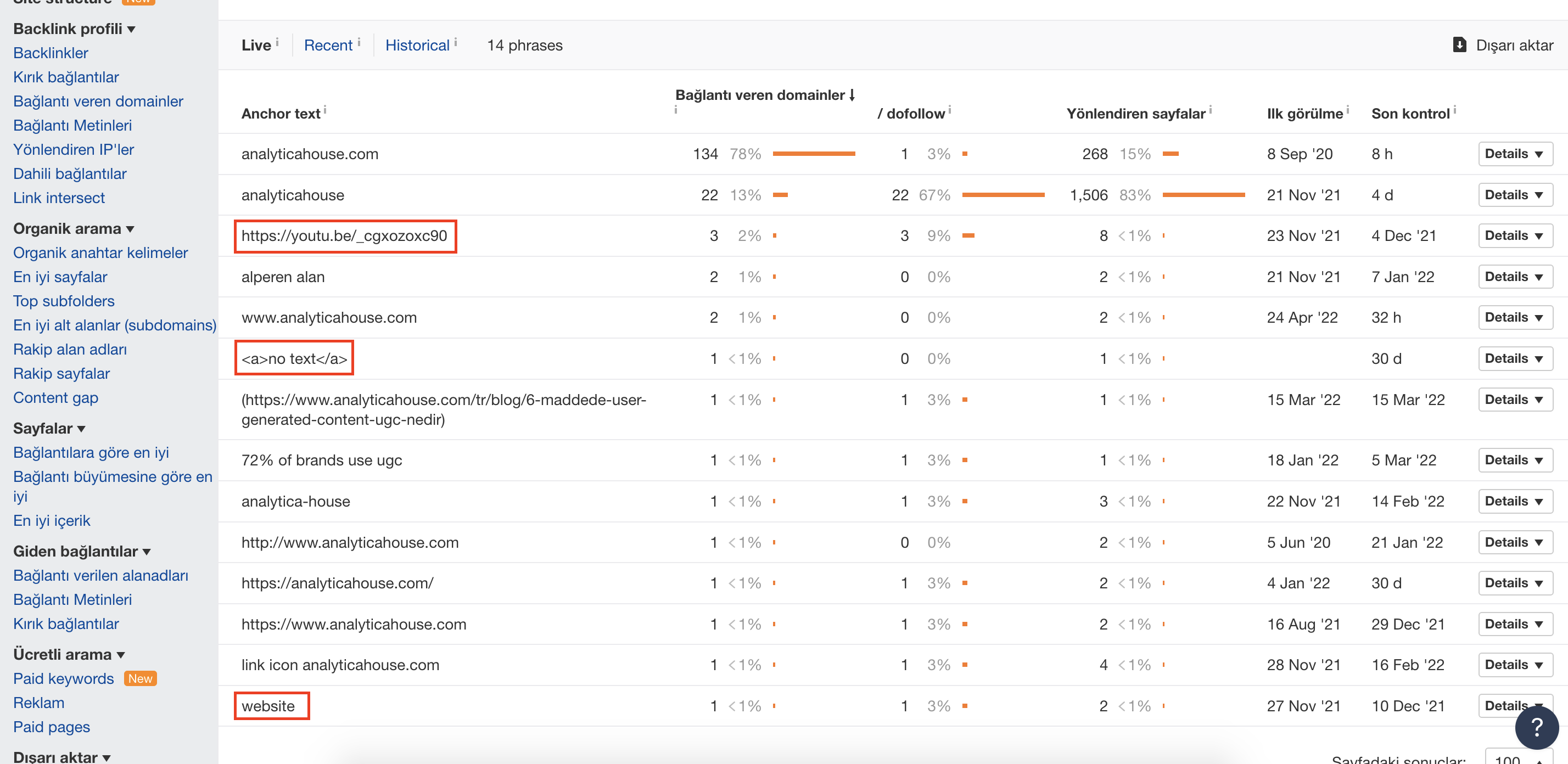1568x764 pixels.
Task: Switch to the Historical tab
Action: click(417, 45)
